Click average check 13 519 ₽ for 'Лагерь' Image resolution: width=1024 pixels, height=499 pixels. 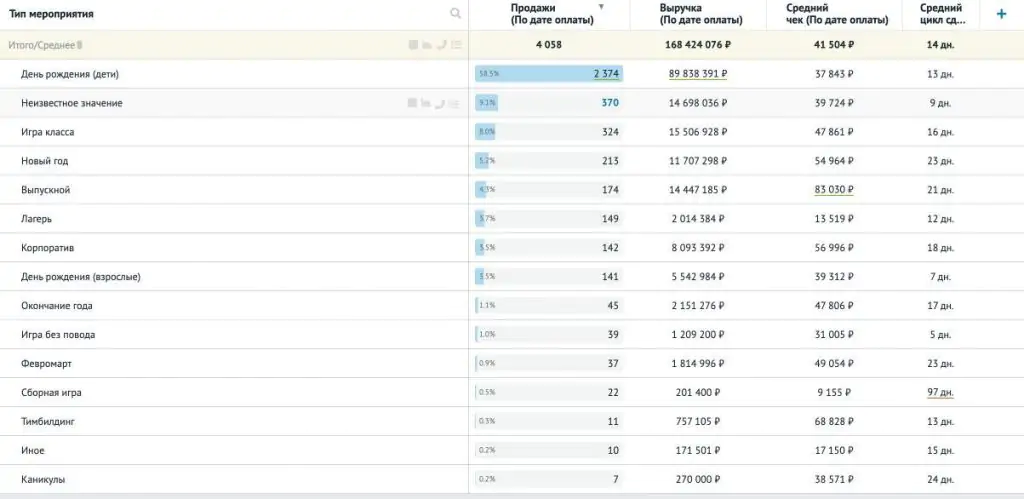(834, 219)
